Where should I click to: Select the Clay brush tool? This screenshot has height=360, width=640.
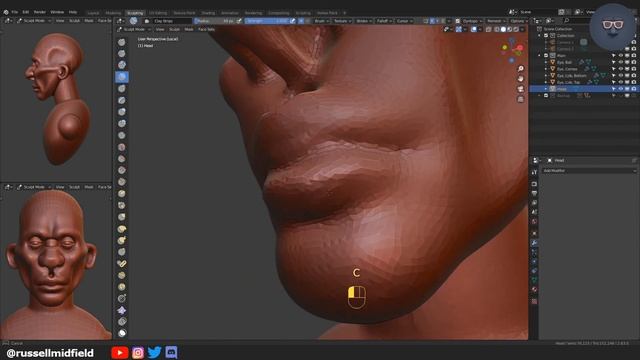tap(122, 65)
